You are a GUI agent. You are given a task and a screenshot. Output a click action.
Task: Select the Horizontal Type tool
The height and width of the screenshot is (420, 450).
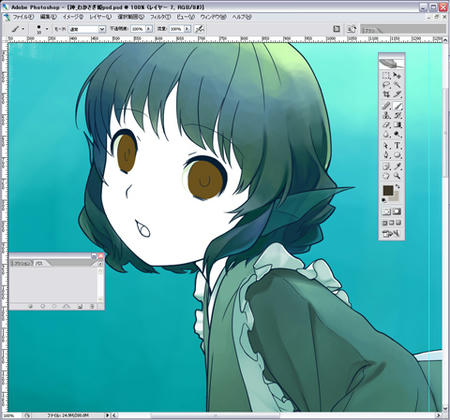tap(397, 145)
